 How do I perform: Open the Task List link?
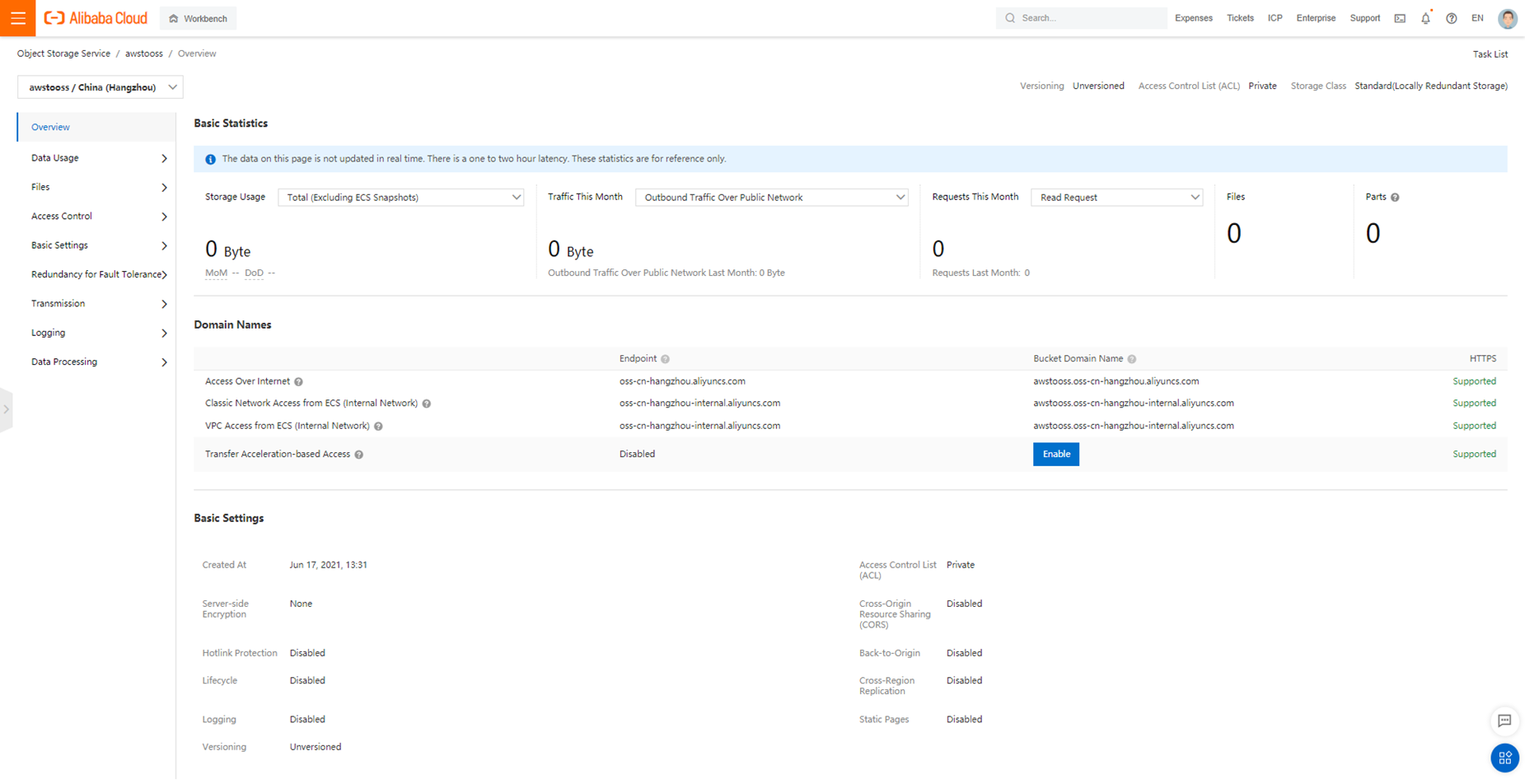(1490, 54)
